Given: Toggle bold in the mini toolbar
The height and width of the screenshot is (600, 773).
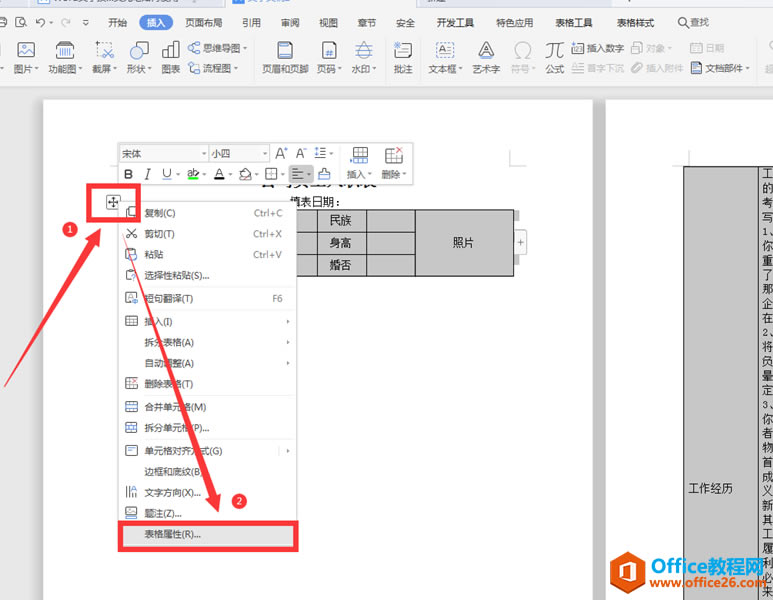Looking at the screenshot, I should [x=128, y=174].
